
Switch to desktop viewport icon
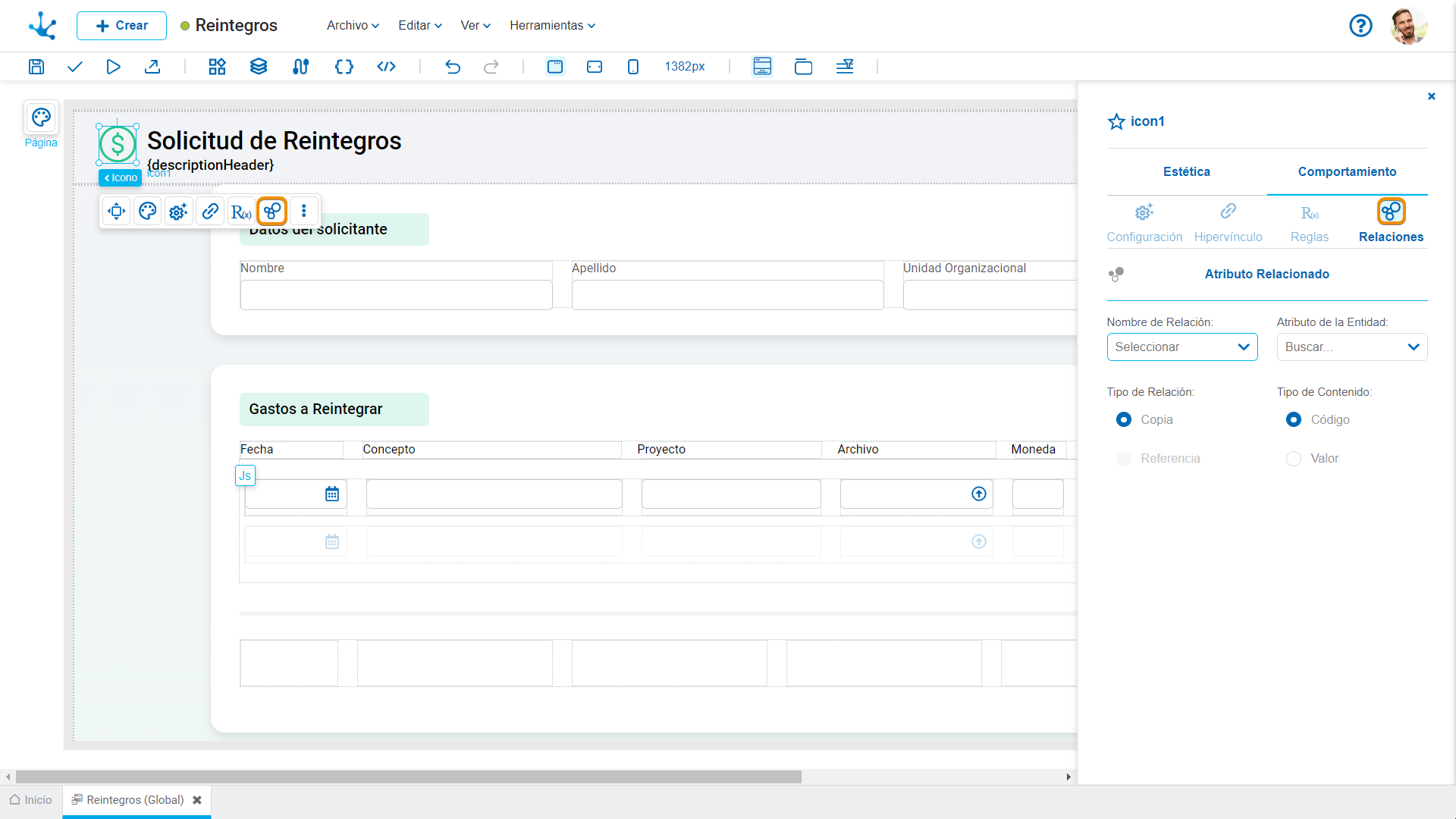[555, 67]
